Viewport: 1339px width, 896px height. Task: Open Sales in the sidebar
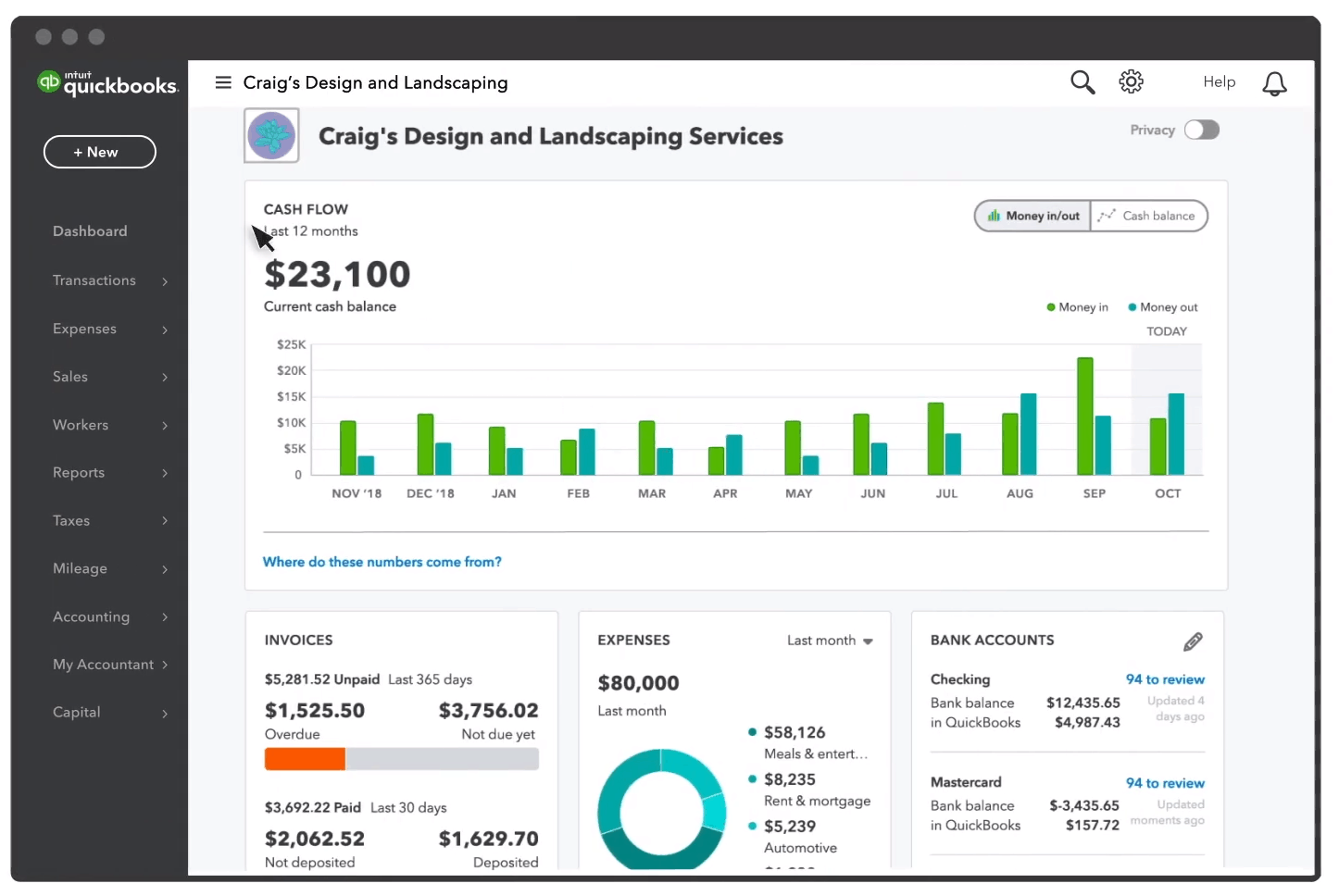[x=70, y=377]
